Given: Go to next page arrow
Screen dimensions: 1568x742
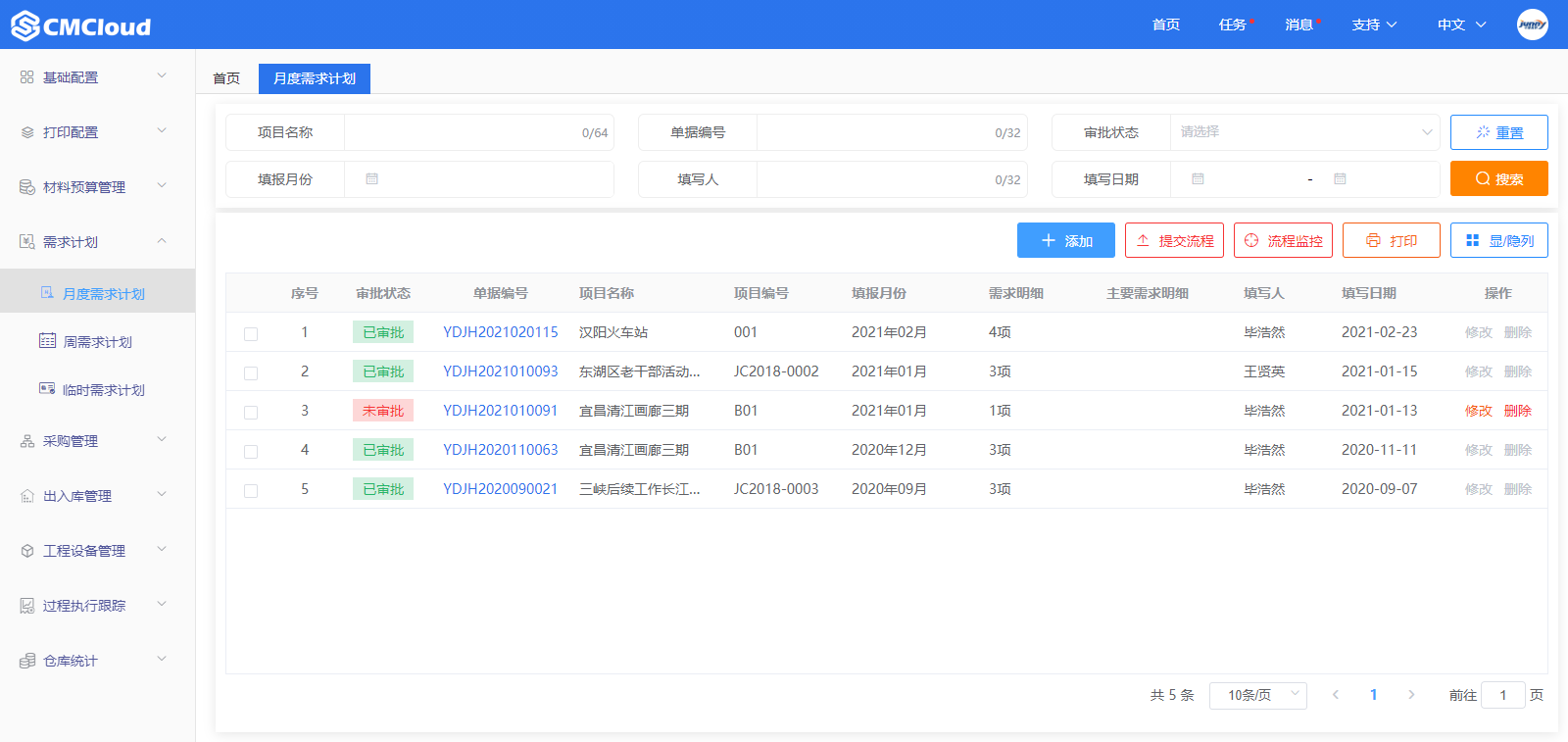Looking at the screenshot, I should point(1411,695).
